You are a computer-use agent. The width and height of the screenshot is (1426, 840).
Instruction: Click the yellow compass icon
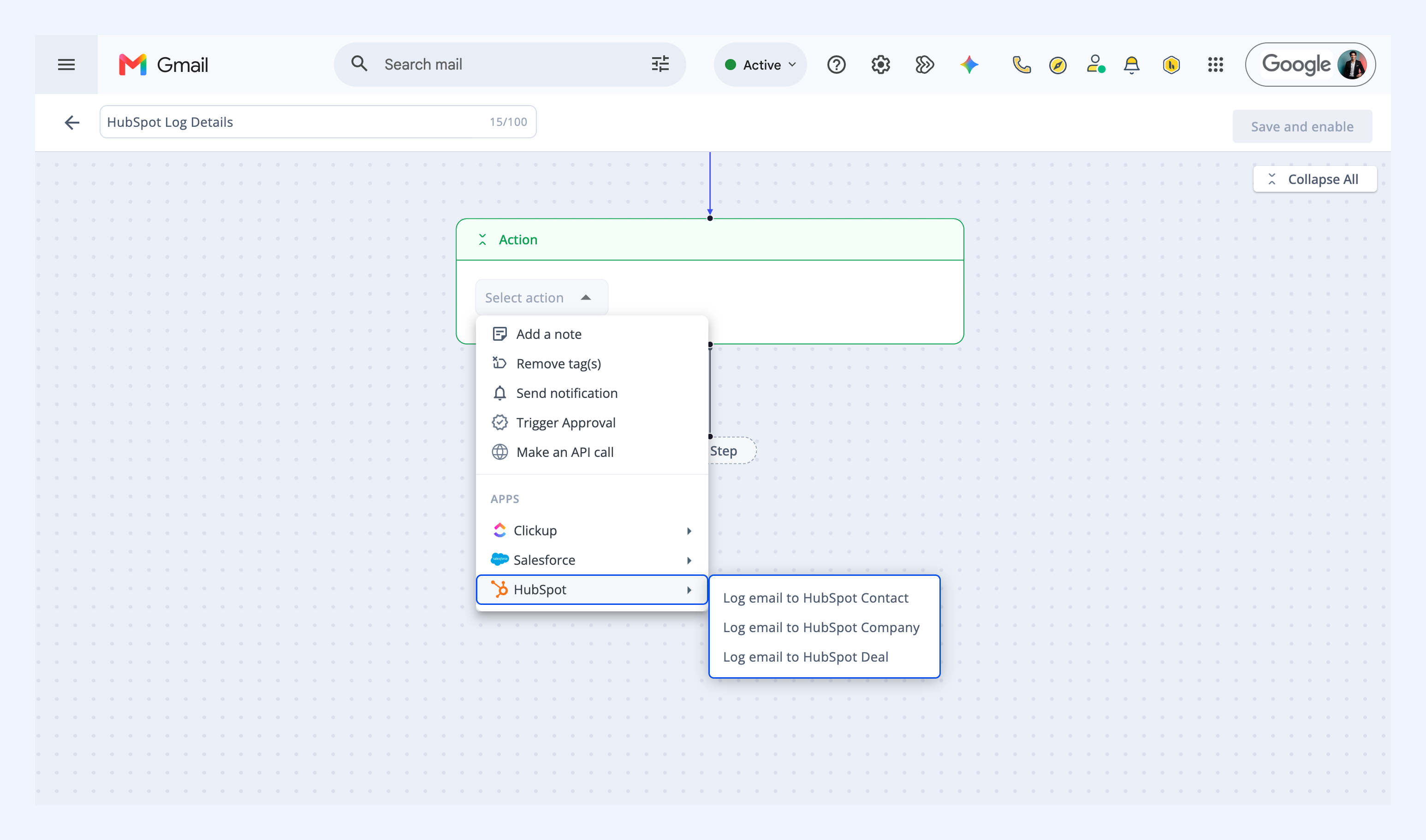pos(1058,65)
